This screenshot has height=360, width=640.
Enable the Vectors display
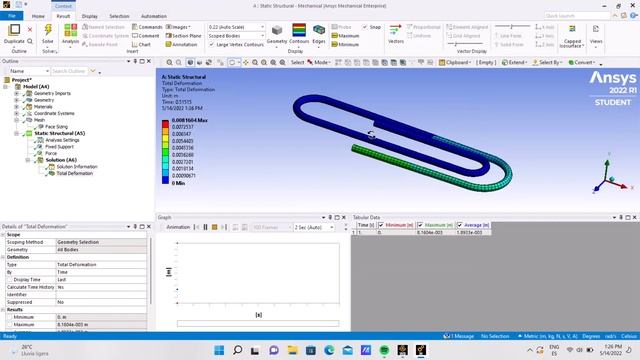(x=396, y=34)
